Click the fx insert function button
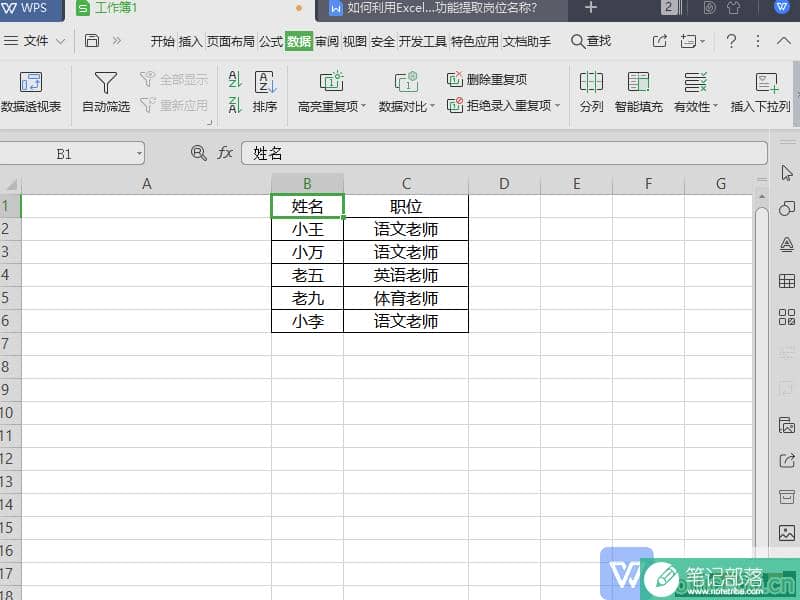Viewport: 800px width, 600px height. 225,153
